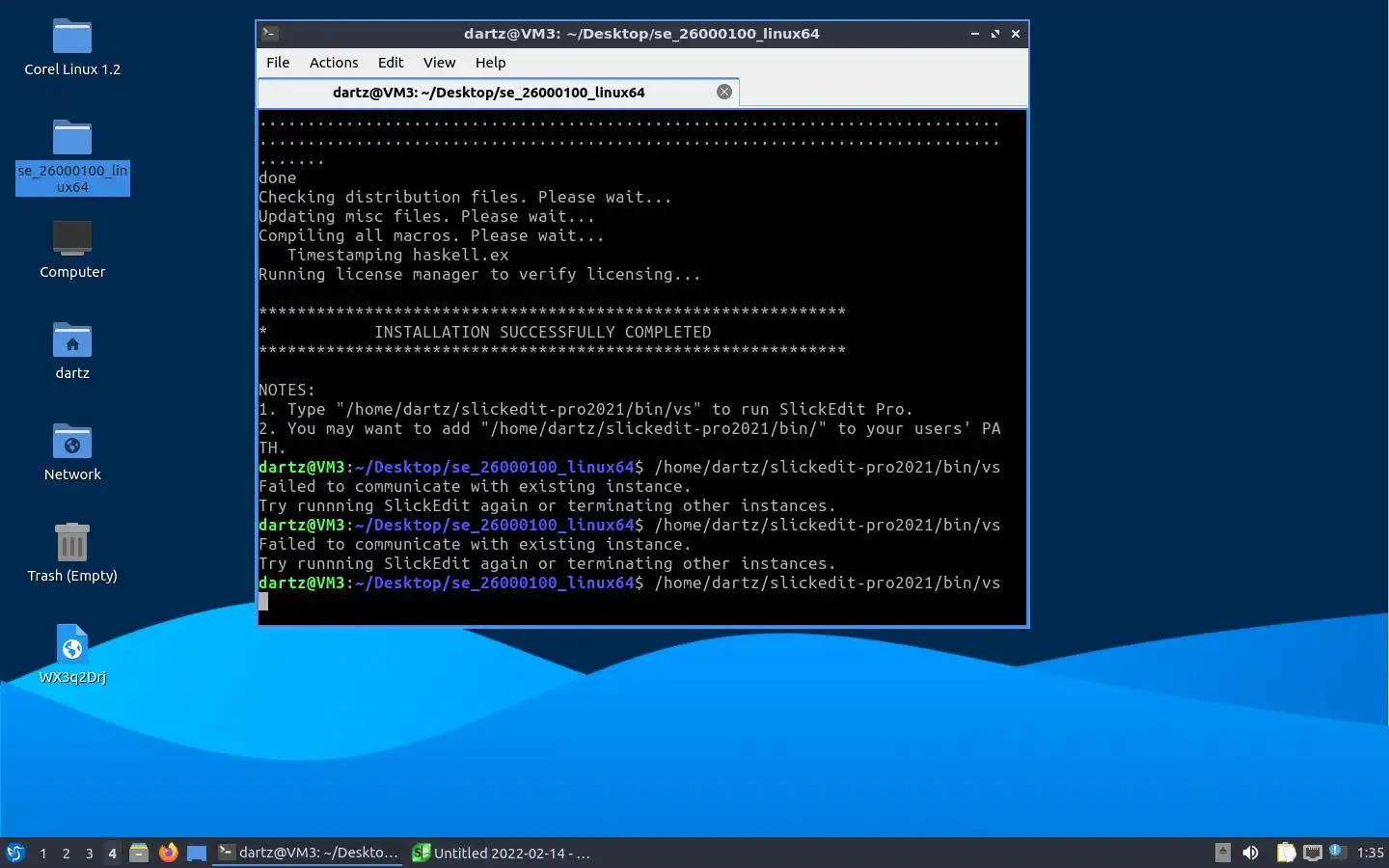Click the terminal icon in title bar
This screenshot has width=1389, height=868.
270,34
